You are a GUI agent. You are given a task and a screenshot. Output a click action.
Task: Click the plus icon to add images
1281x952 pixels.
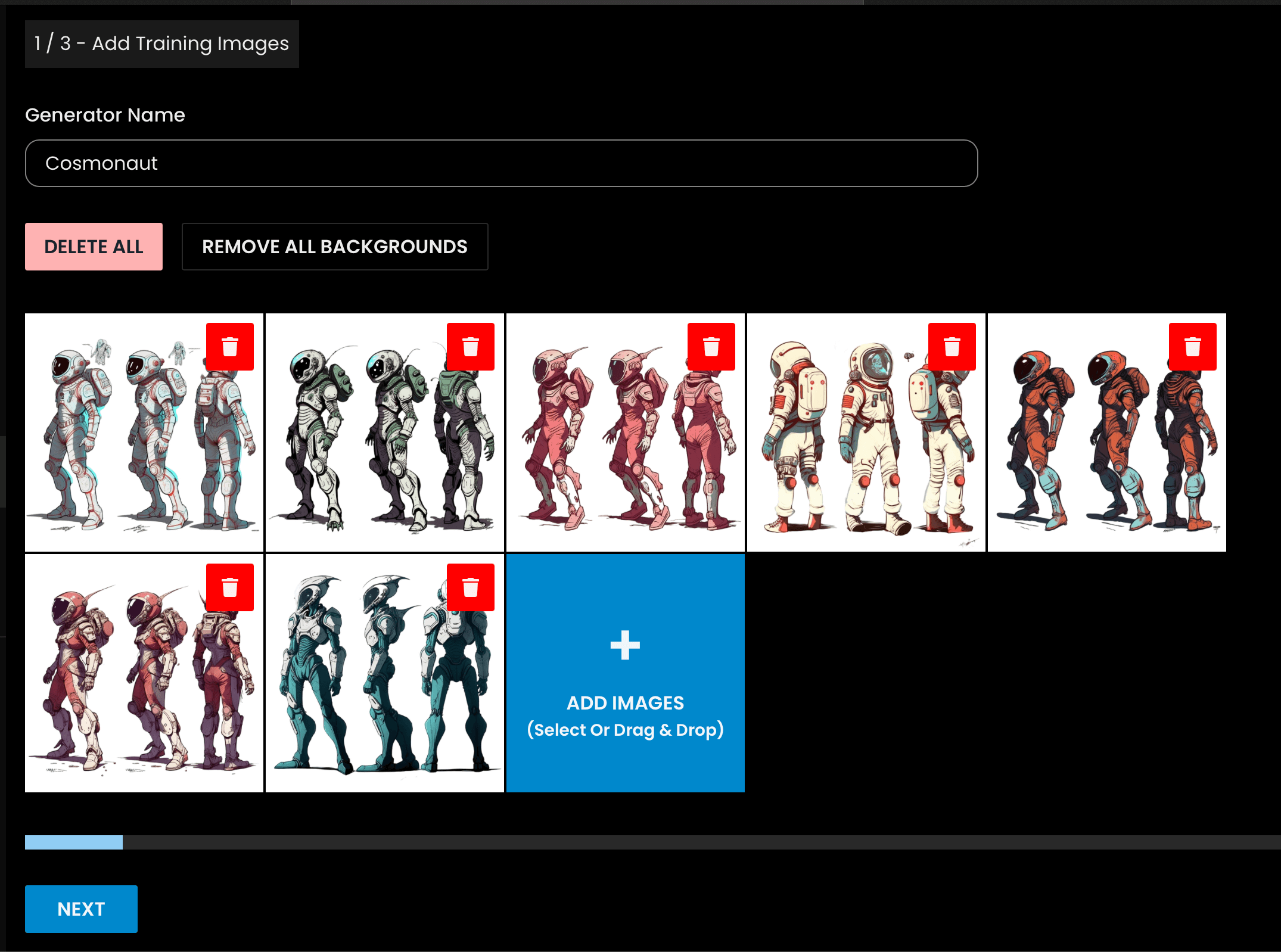[x=625, y=645]
